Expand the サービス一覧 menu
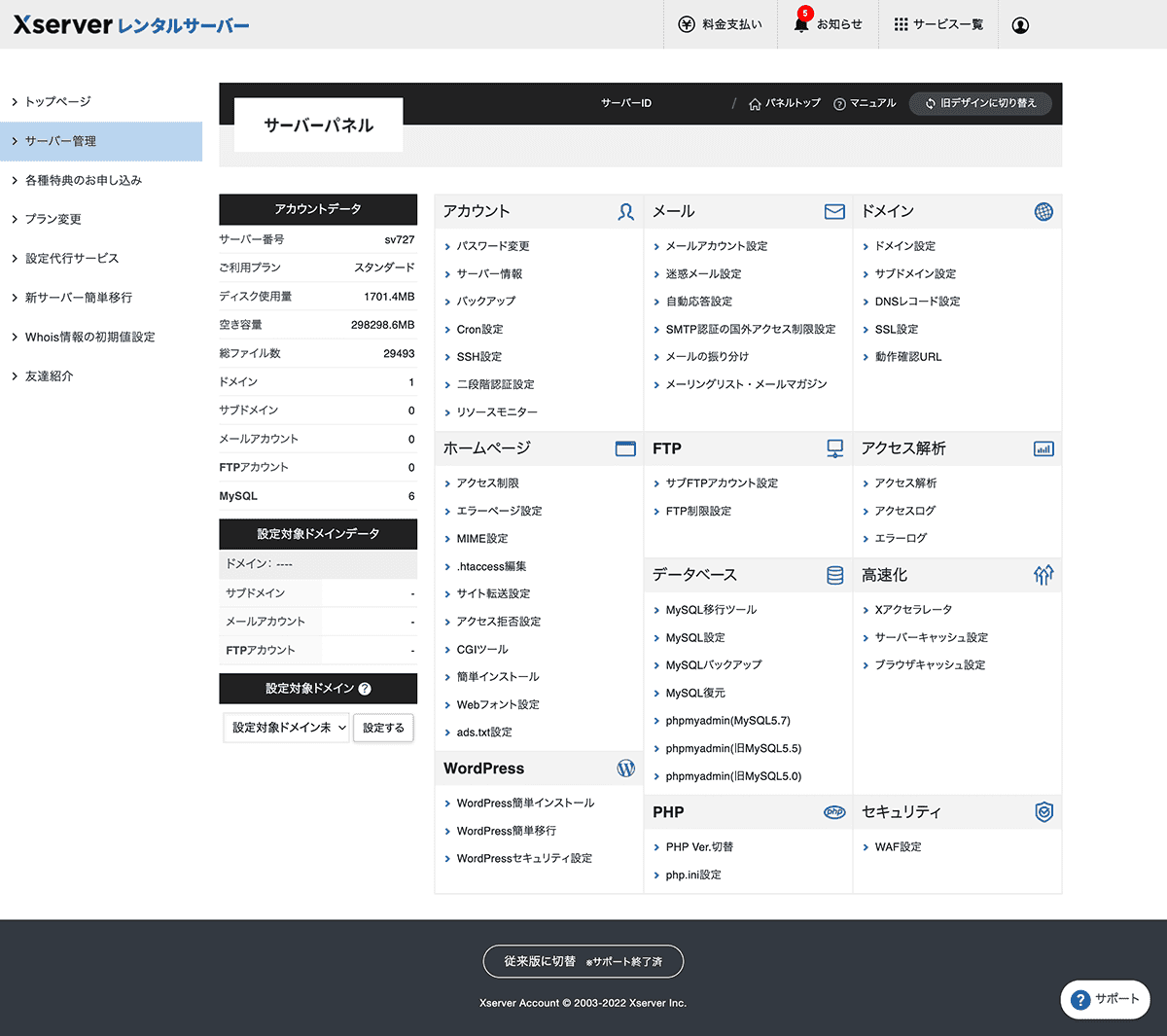The width and height of the screenshot is (1167, 1036). coord(938,24)
